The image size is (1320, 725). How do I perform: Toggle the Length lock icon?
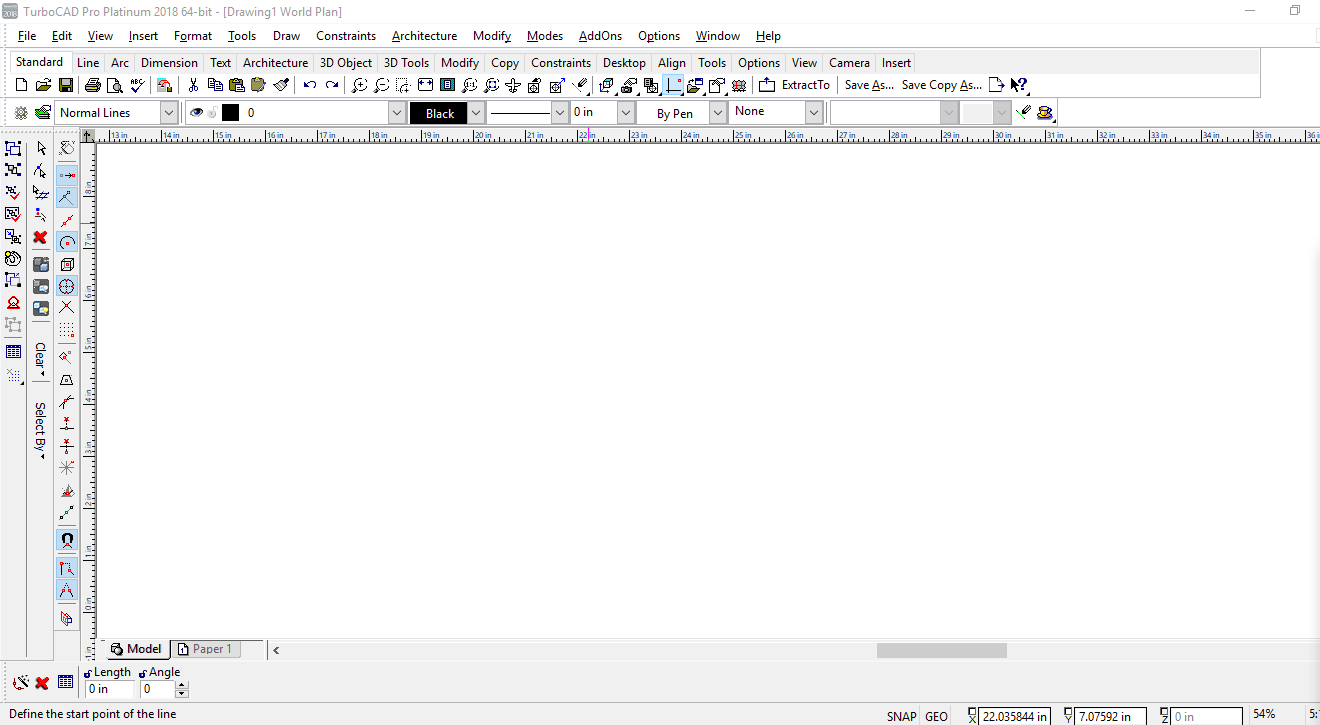click(x=88, y=673)
